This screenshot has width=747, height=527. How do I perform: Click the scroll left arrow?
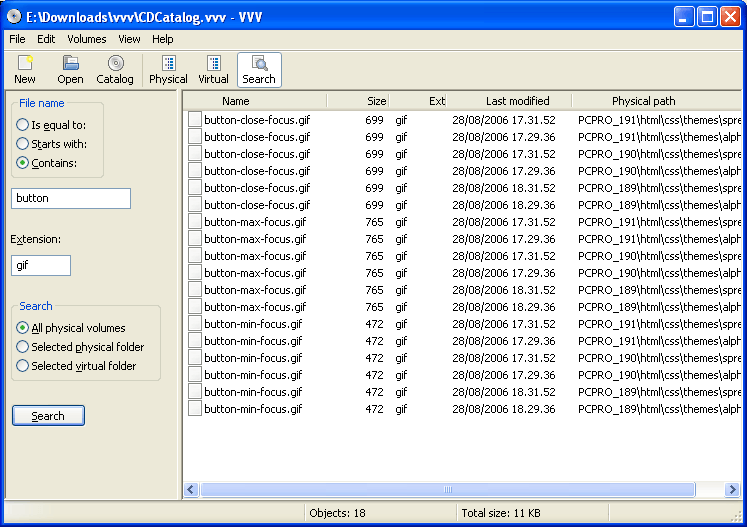tap(192, 489)
